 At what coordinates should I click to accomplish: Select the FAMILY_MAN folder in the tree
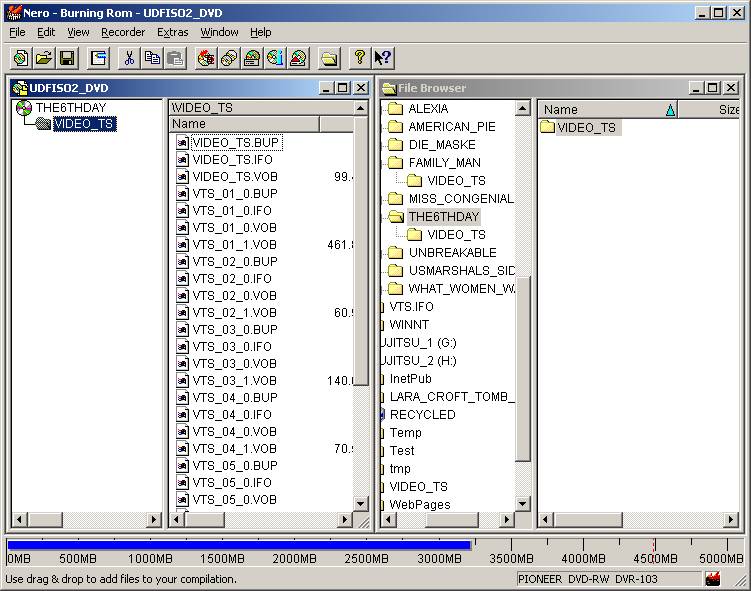tap(444, 163)
